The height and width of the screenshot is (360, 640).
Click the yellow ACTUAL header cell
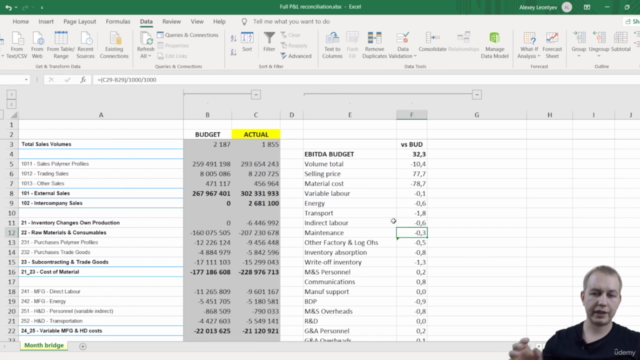click(256, 134)
